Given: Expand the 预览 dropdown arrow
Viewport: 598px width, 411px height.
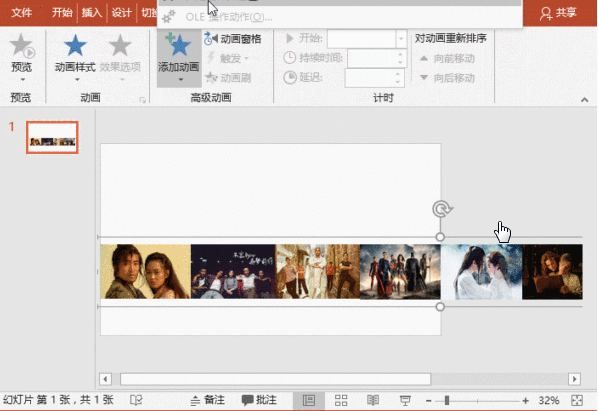Looking at the screenshot, I should (22, 80).
